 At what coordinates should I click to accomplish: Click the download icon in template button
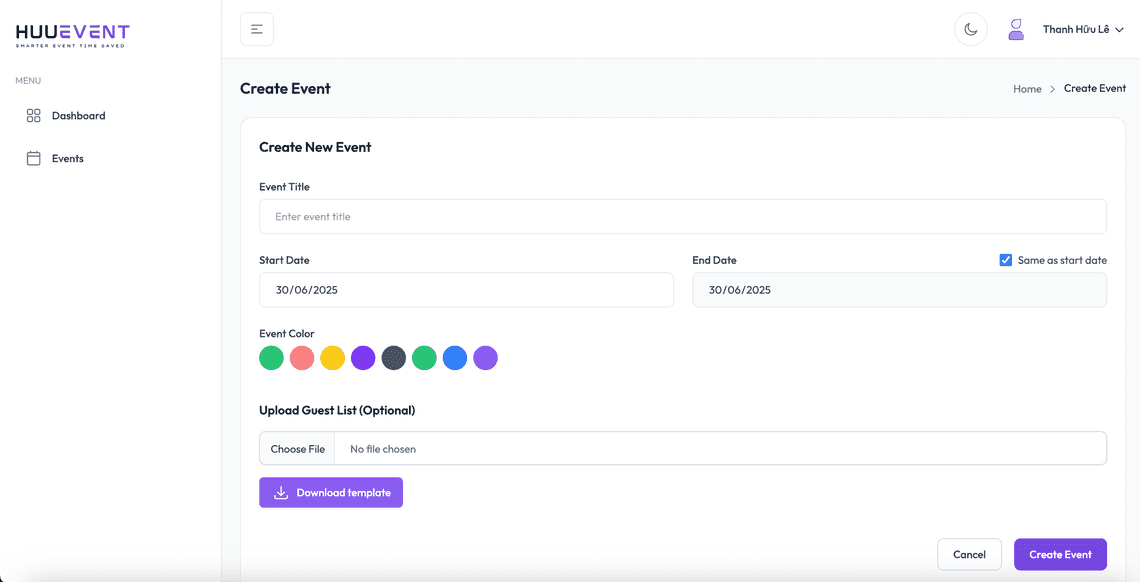coord(281,493)
